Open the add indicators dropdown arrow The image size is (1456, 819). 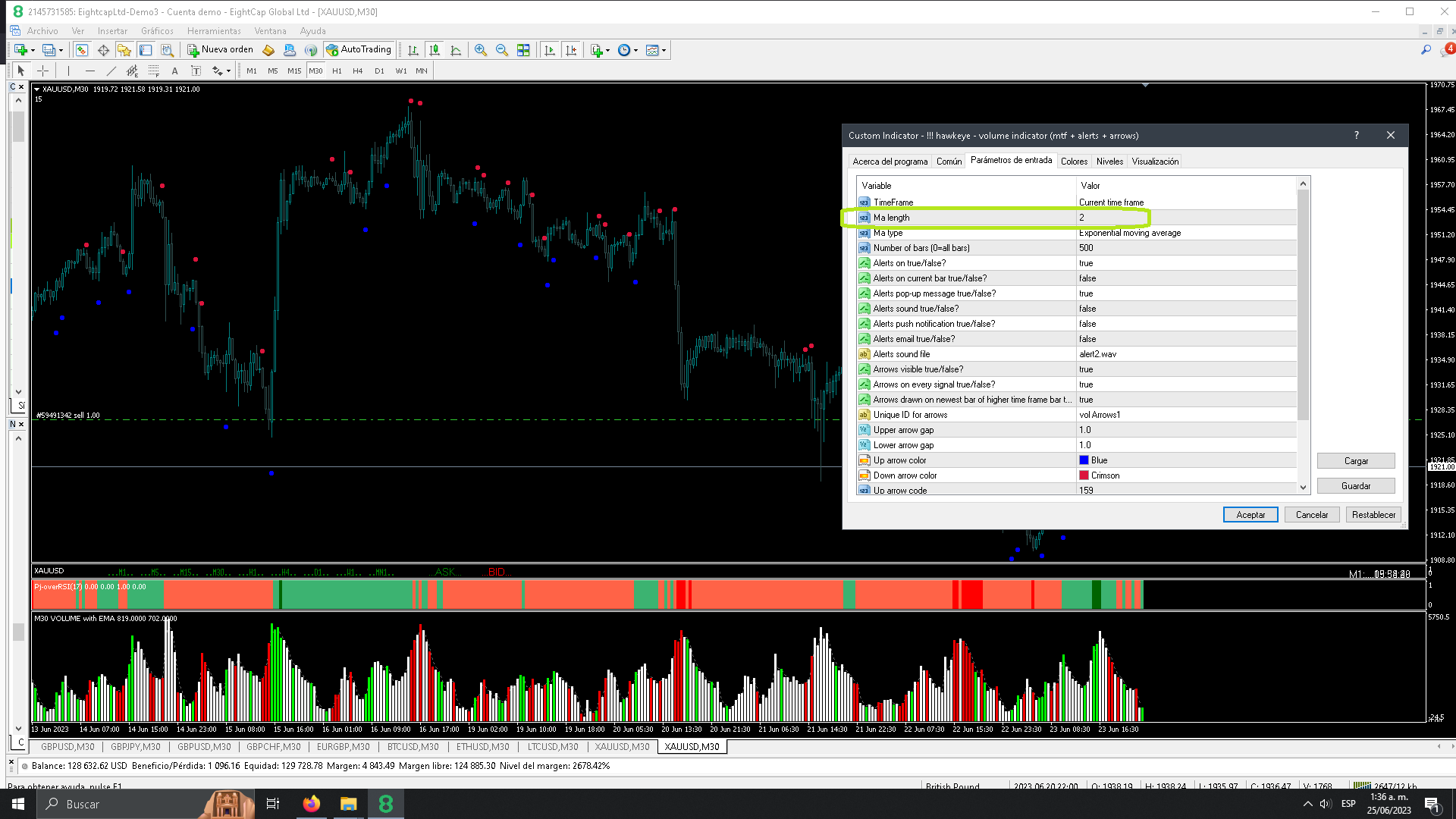coord(608,51)
